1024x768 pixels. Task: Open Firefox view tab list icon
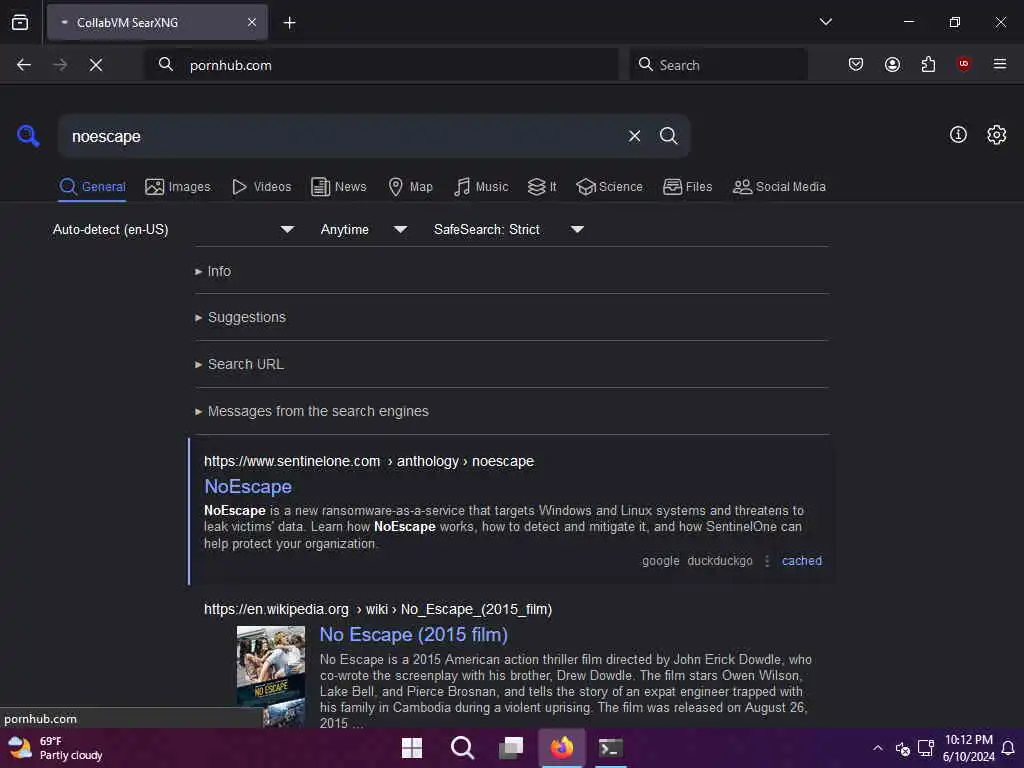[20, 22]
